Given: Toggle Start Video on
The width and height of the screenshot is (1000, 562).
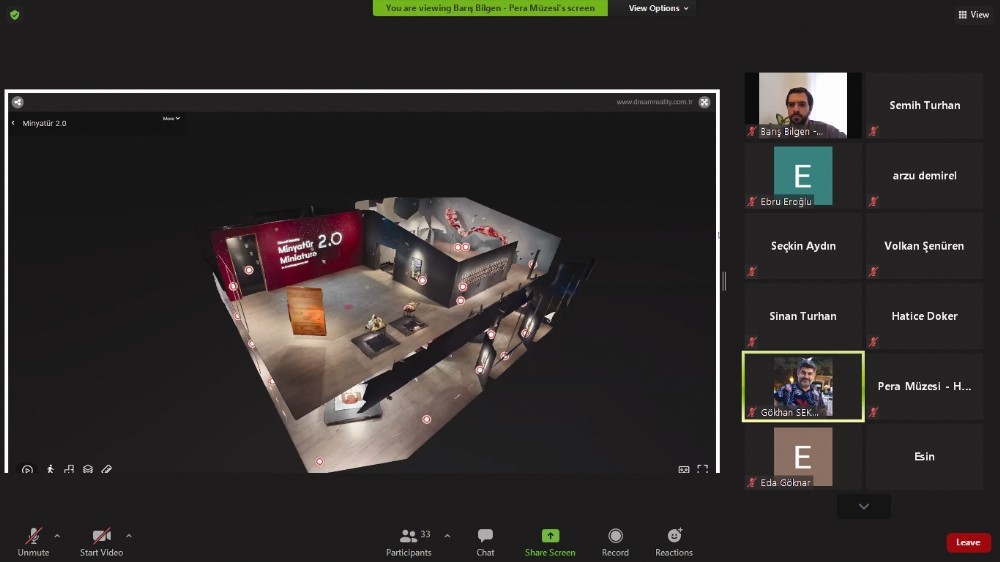Looking at the screenshot, I should coord(101,541).
